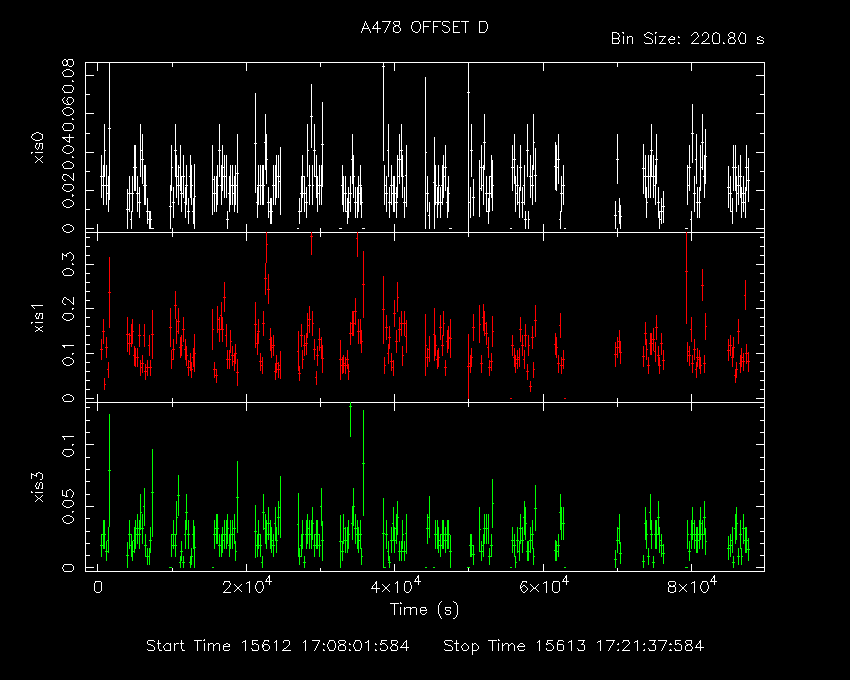
Task: Click the "0.3" tick label on the xis1 axis
Action: [68, 264]
